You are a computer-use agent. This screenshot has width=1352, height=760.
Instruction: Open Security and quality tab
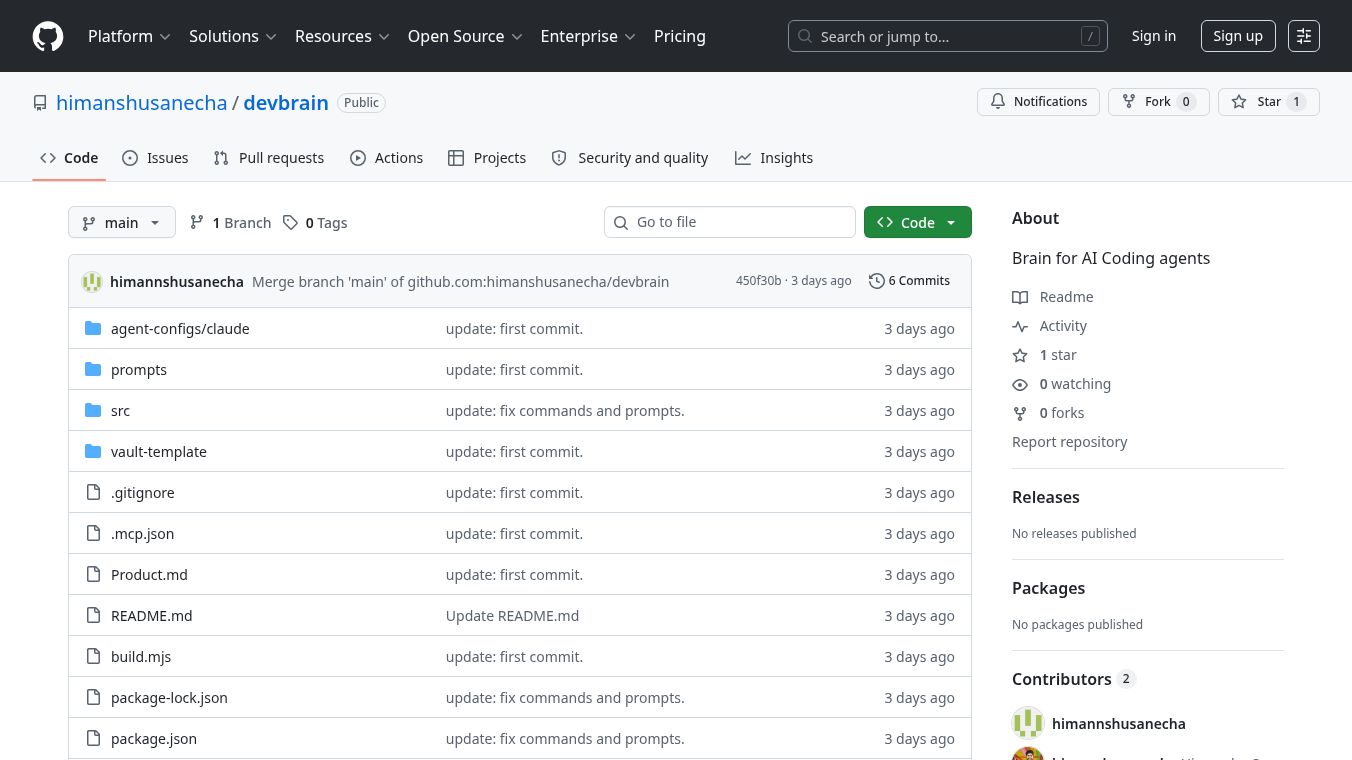coord(630,158)
